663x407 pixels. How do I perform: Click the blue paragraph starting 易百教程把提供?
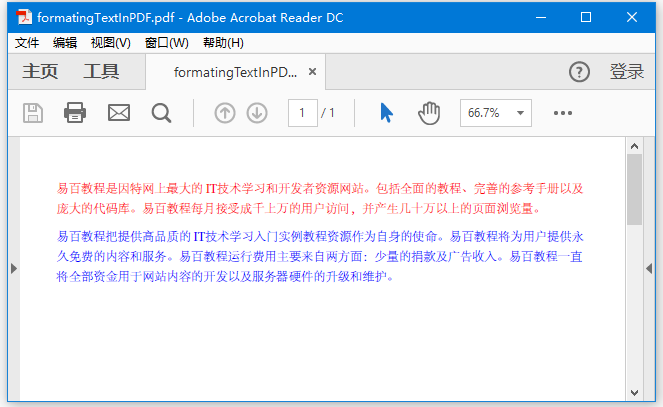tap(320, 256)
